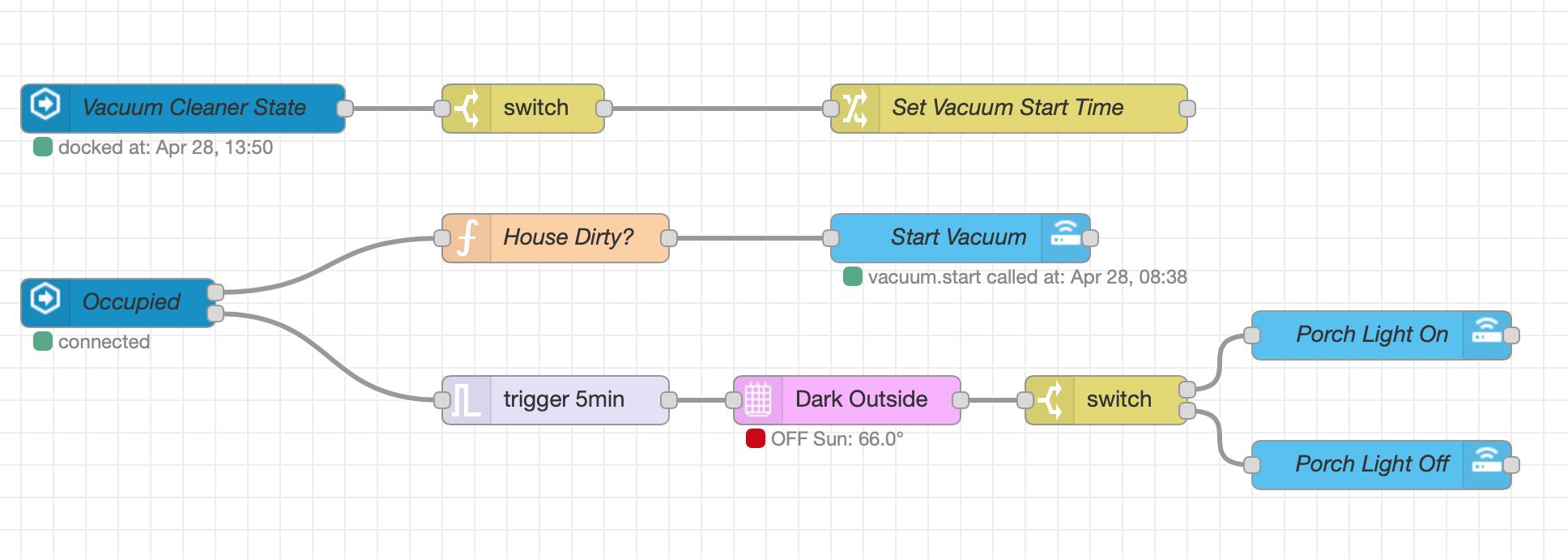Viewport: 1568px width, 559px height.
Task: Click the wire between trigger 5min and Dark Outside
Action: click(701, 399)
